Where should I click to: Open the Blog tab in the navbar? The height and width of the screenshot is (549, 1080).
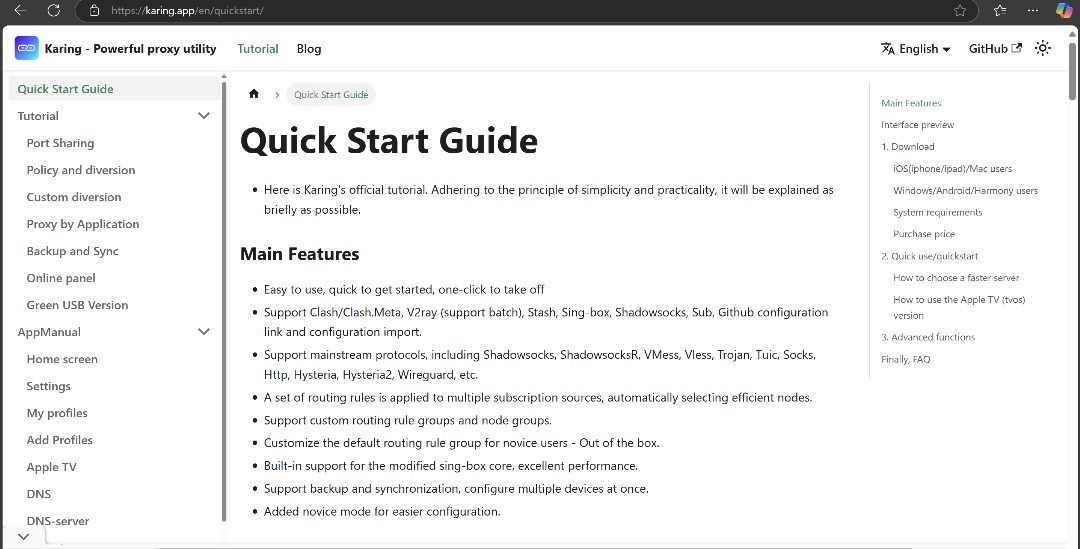(309, 49)
